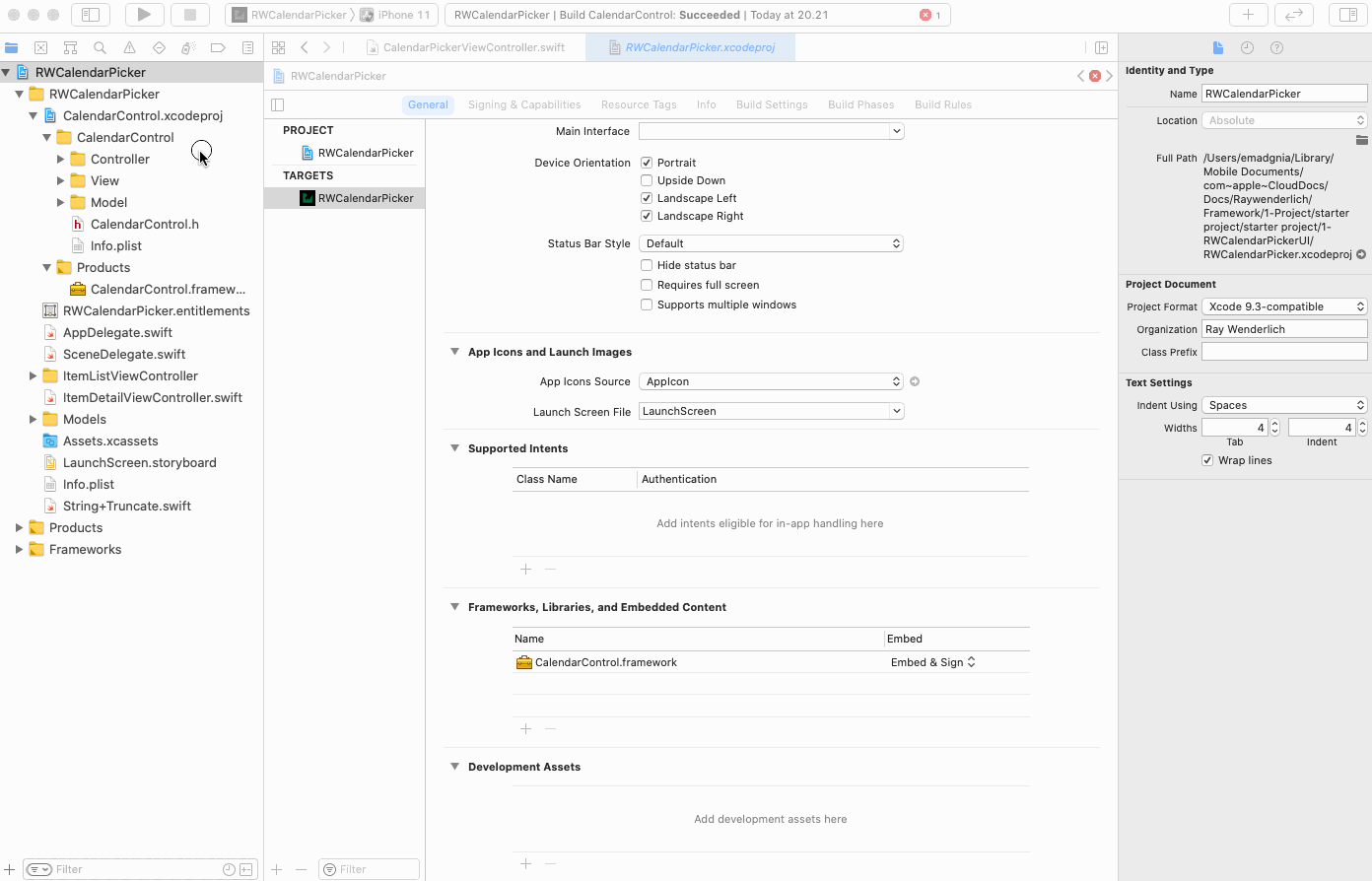Add a framework with plus button
This screenshot has width=1372, height=881.
[x=525, y=729]
